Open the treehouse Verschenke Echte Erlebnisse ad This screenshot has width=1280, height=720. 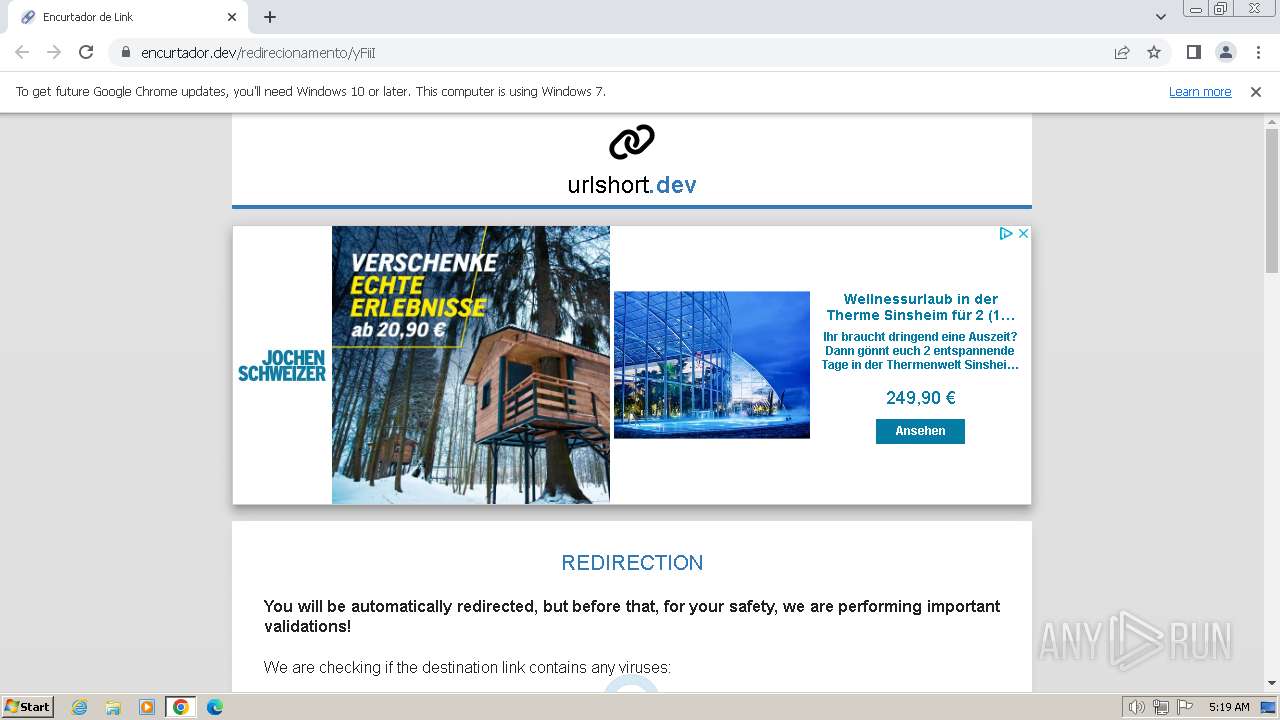471,365
